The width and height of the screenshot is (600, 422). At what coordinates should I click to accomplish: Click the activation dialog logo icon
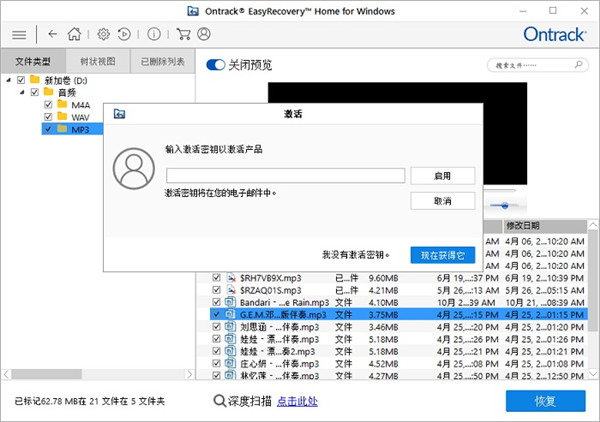point(119,114)
